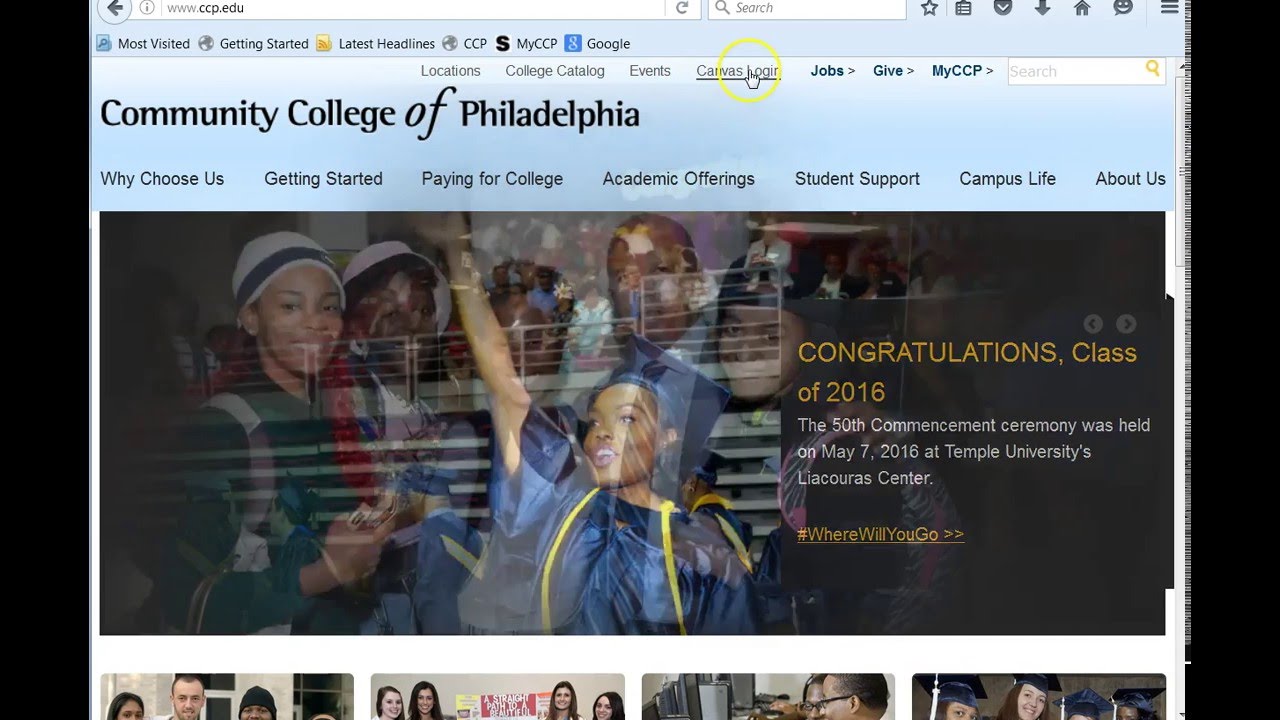This screenshot has width=1280, height=720.
Task: Open the MyCCP bookmark
Action: [527, 44]
